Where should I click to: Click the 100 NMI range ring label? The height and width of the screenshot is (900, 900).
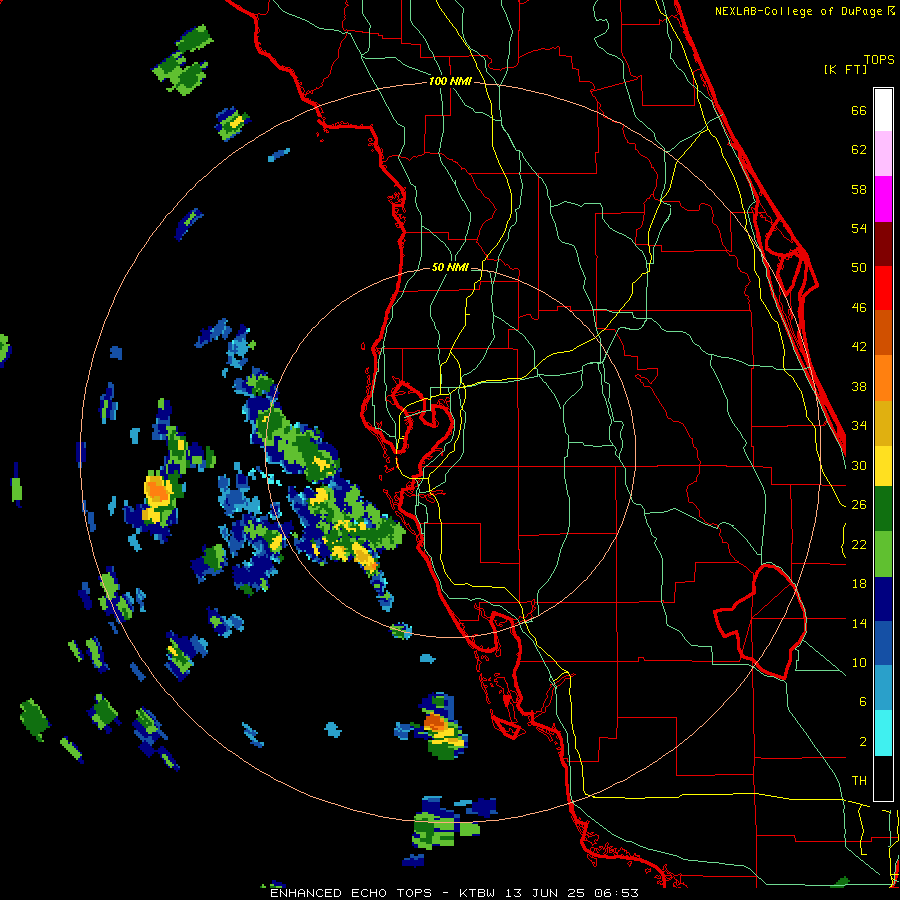450,82
